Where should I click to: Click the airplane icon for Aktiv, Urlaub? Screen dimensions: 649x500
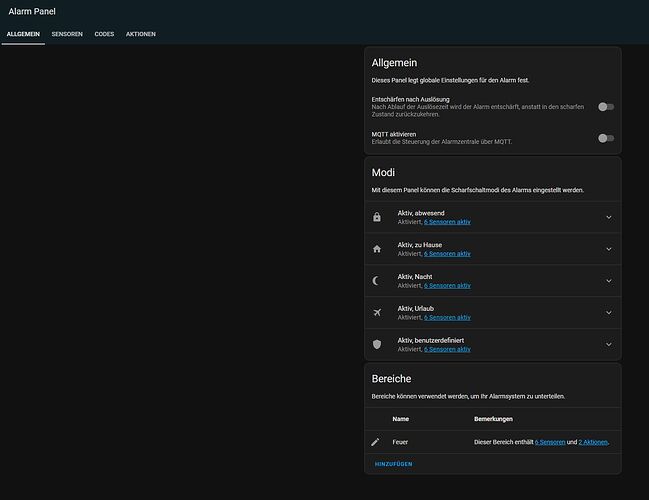pyautogui.click(x=377, y=312)
